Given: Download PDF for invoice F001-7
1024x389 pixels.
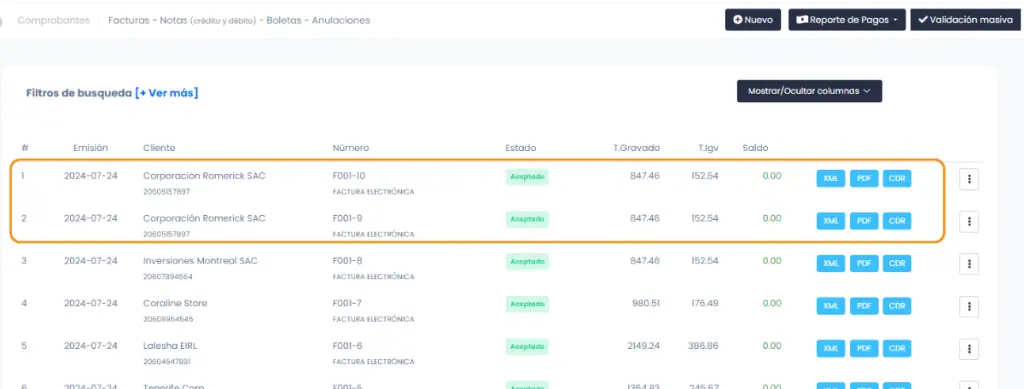Looking at the screenshot, I should [864, 306].
